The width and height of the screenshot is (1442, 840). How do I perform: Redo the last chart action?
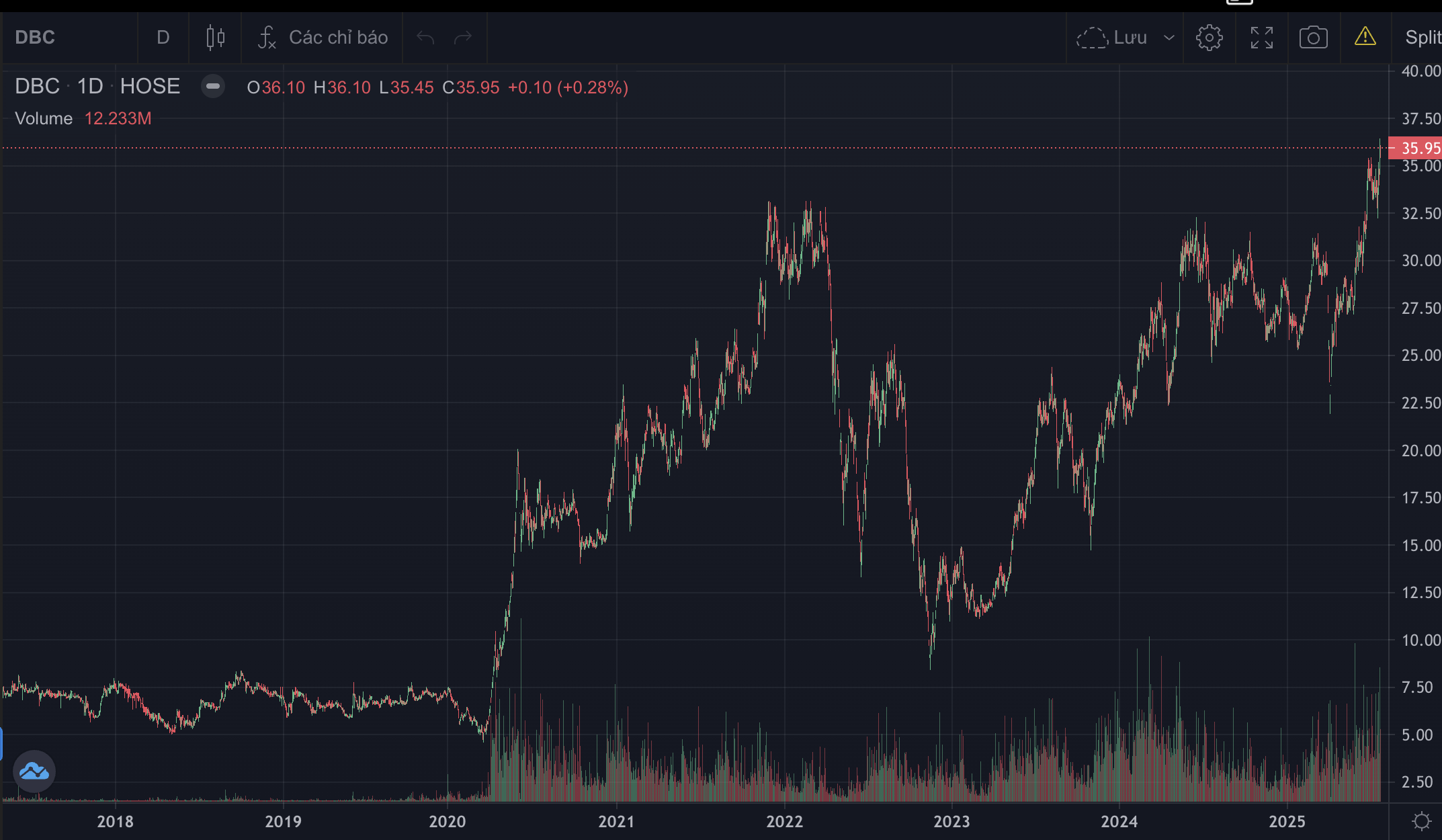point(463,38)
